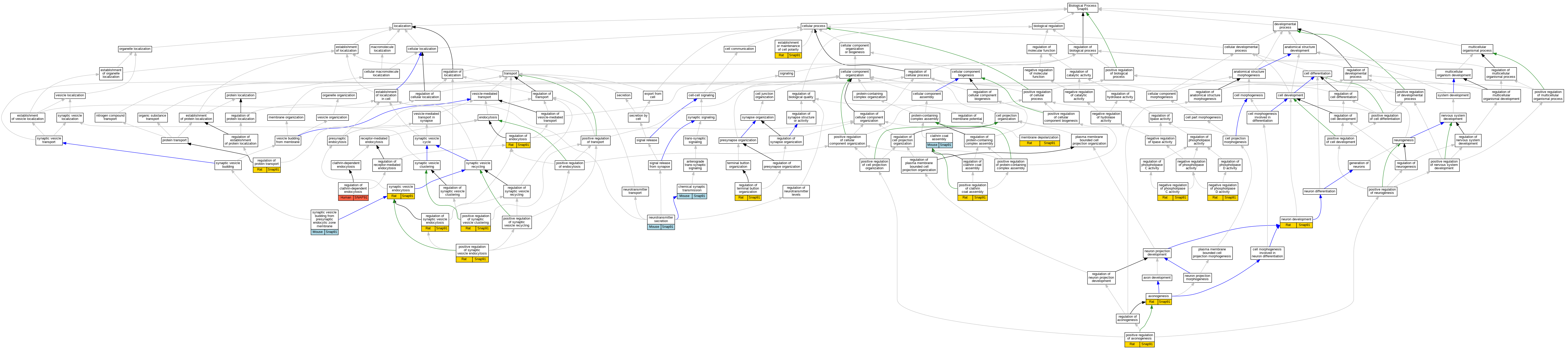Select "multicellular organism development" node
1568x350 pixels.
1454,74
